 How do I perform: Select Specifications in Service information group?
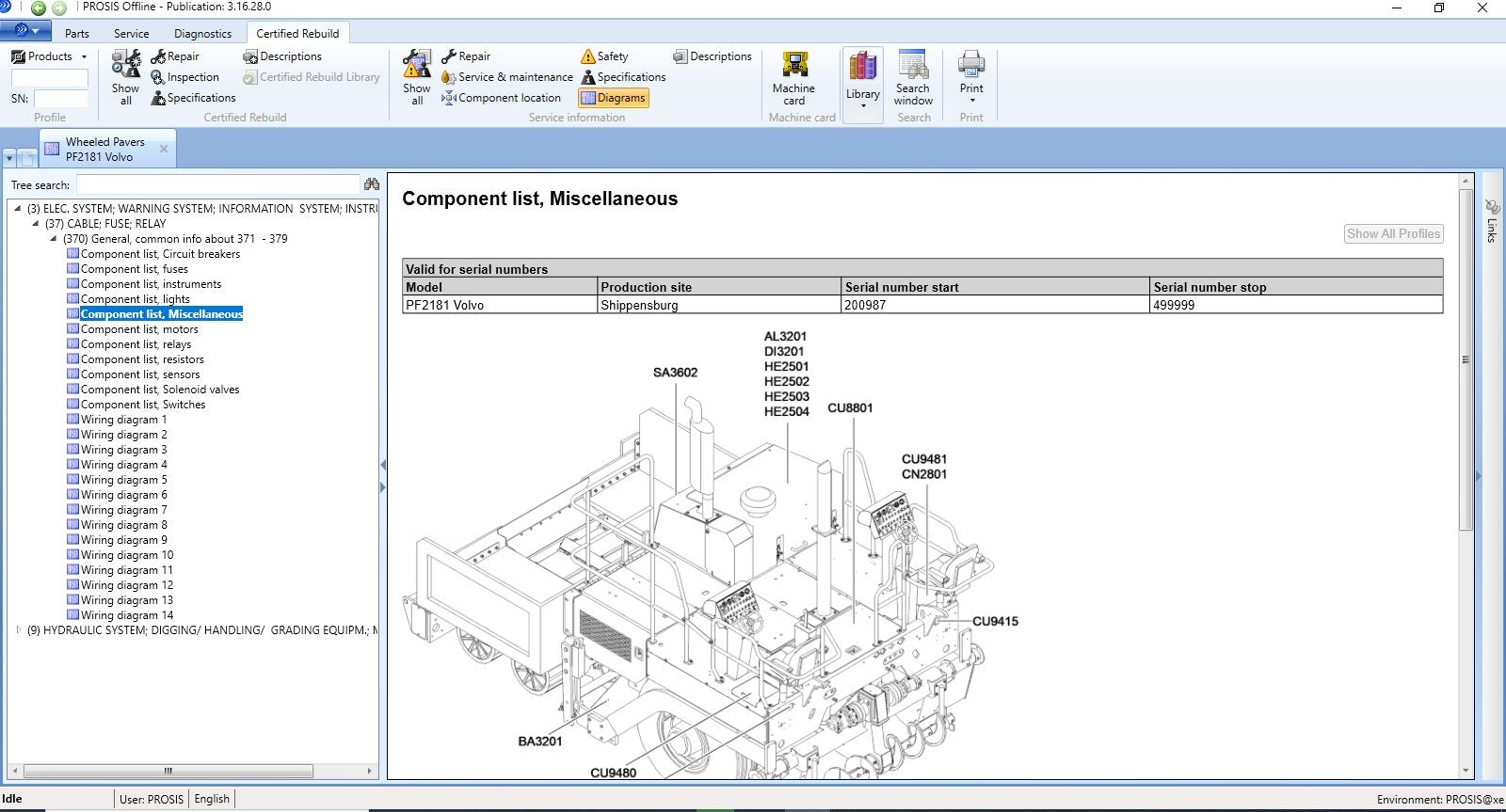tap(623, 77)
